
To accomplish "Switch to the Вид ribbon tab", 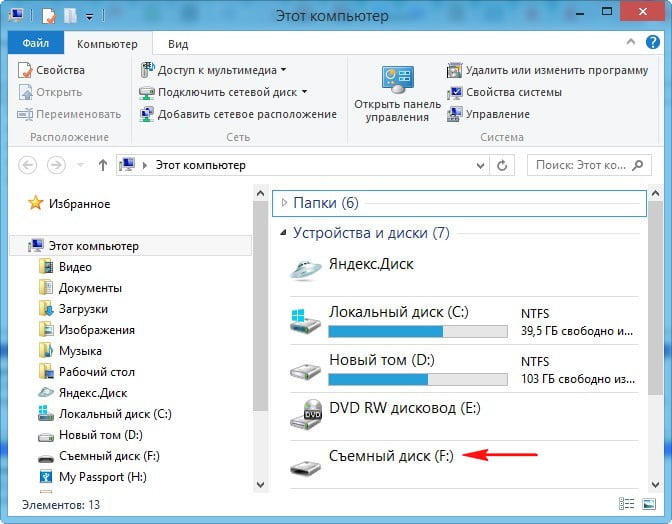I will (178, 44).
